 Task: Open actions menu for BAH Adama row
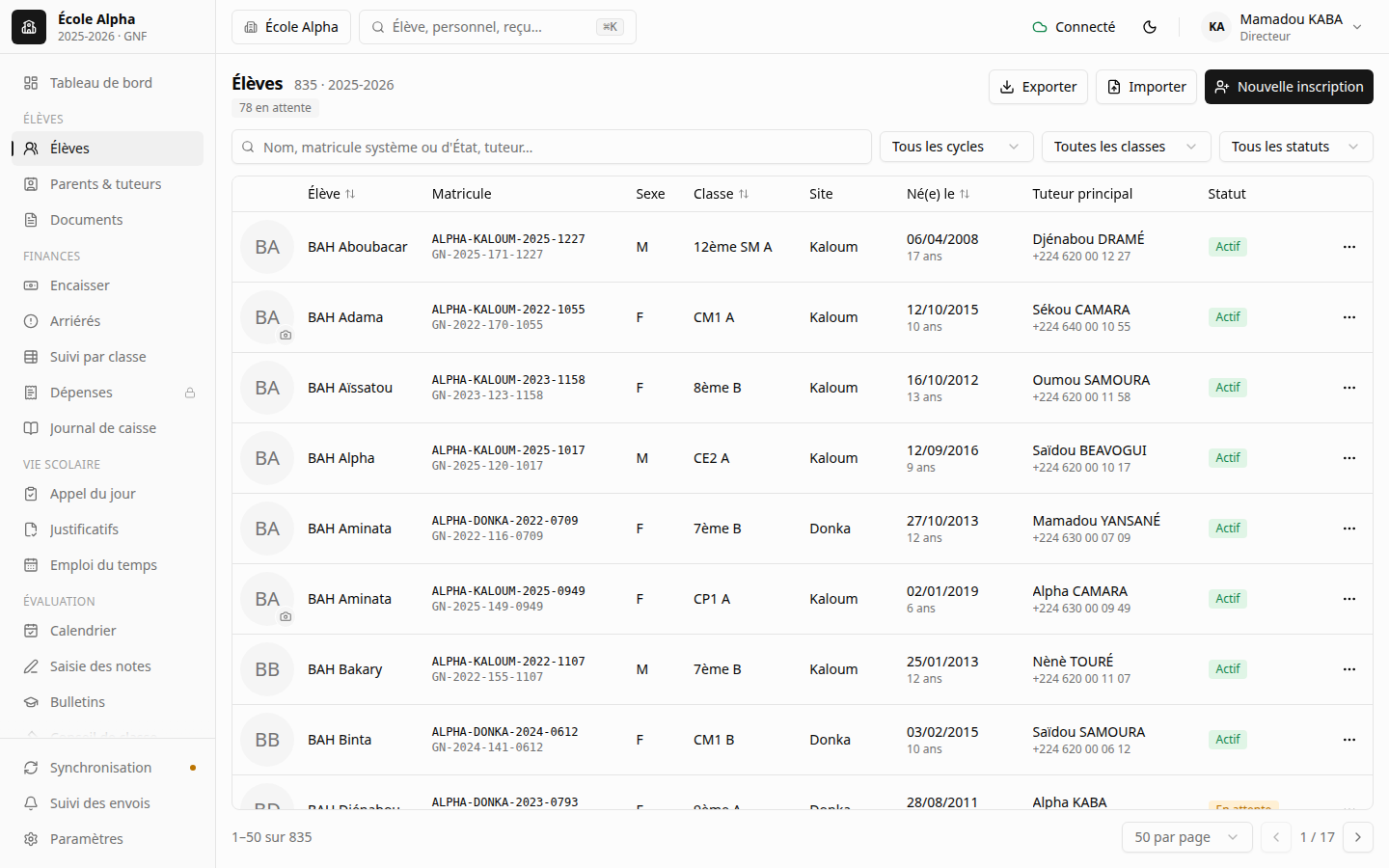pos(1349,317)
